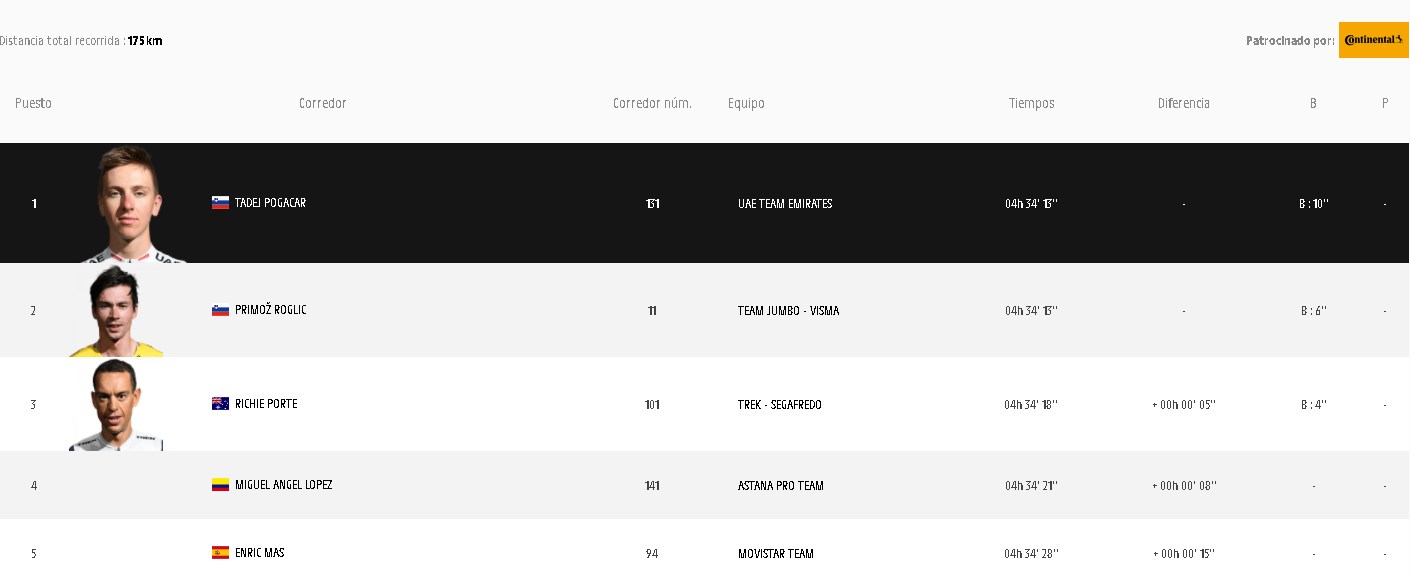Open the Continental sponsor logo
Viewport: 1410px width, 578px height.
pyautogui.click(x=1373, y=40)
